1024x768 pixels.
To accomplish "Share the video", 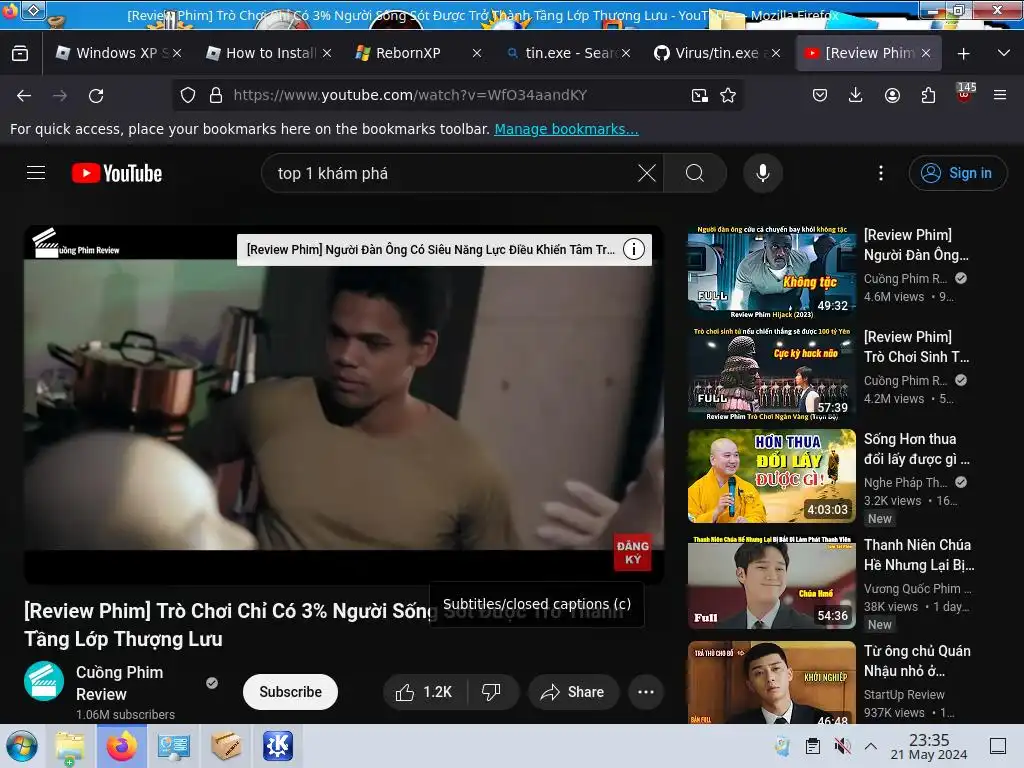I will [x=573, y=692].
